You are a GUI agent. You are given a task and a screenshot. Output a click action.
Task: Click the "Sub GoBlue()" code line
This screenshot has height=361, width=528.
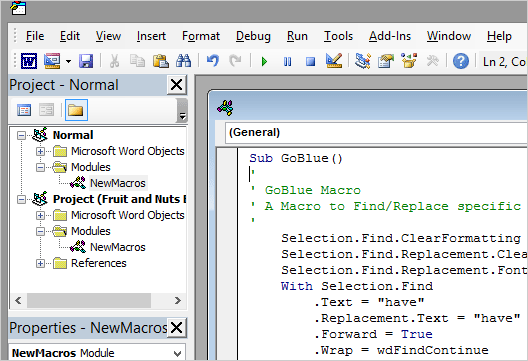[x=296, y=158]
